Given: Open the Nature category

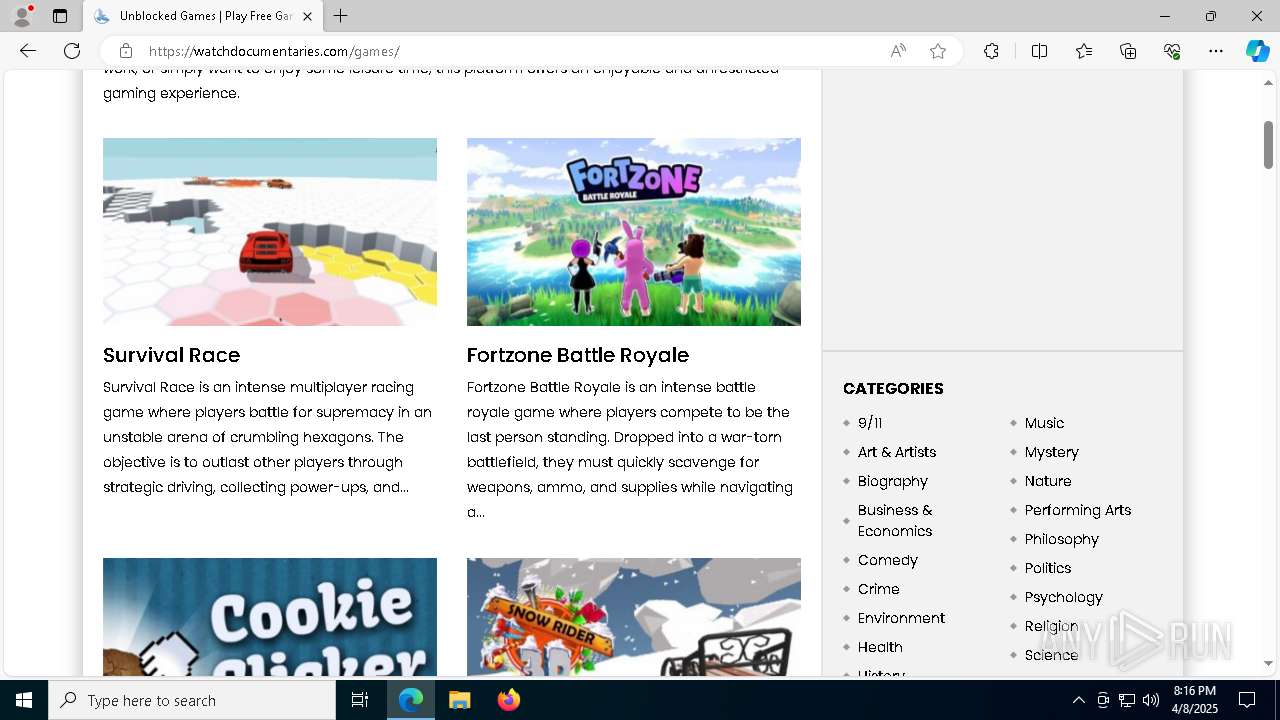Looking at the screenshot, I should tap(1048, 481).
